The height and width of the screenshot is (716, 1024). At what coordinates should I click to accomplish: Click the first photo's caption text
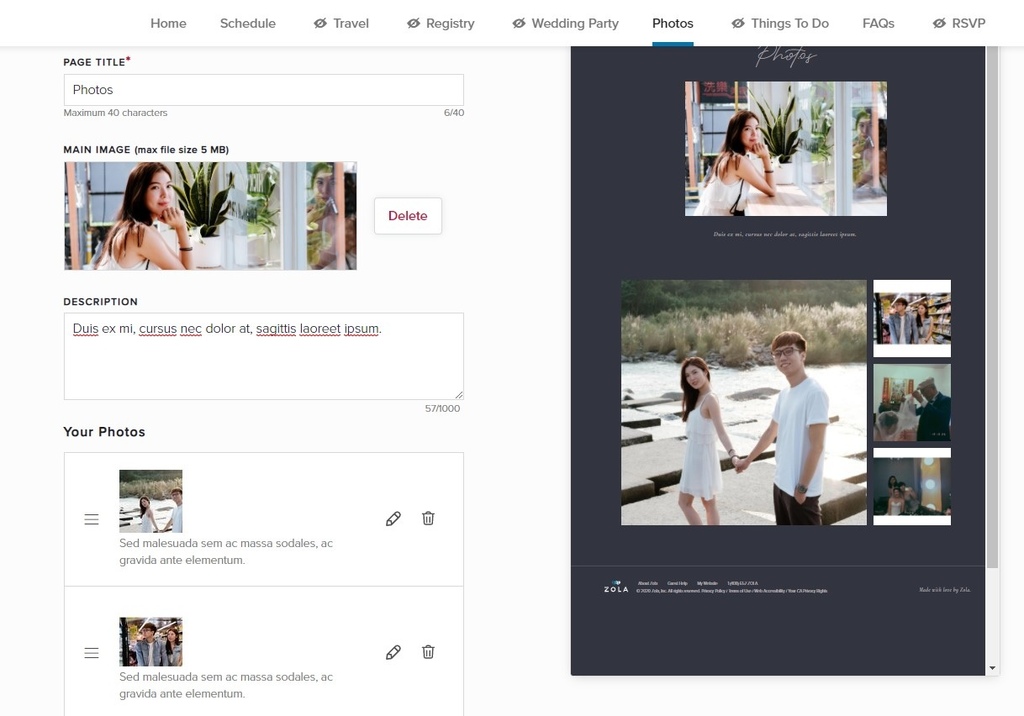pyautogui.click(x=226, y=551)
